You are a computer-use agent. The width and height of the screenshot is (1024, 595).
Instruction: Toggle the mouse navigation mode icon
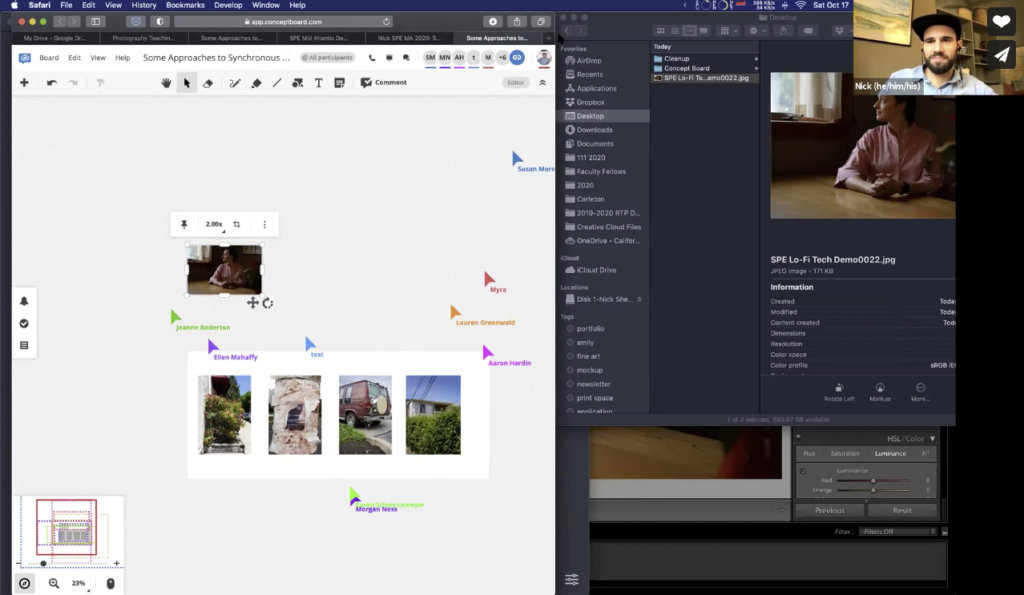(x=110, y=583)
